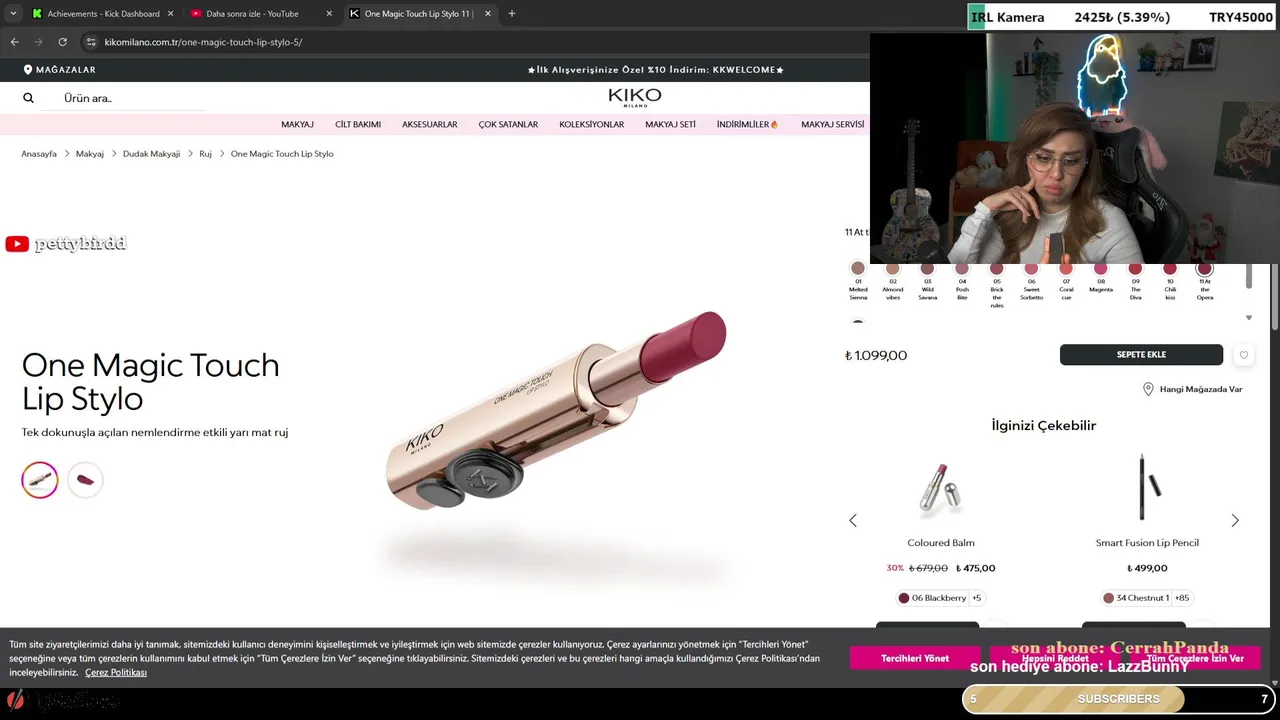Select shade 01 Melted Sienna
This screenshot has height=720, width=1280.
[858, 268]
